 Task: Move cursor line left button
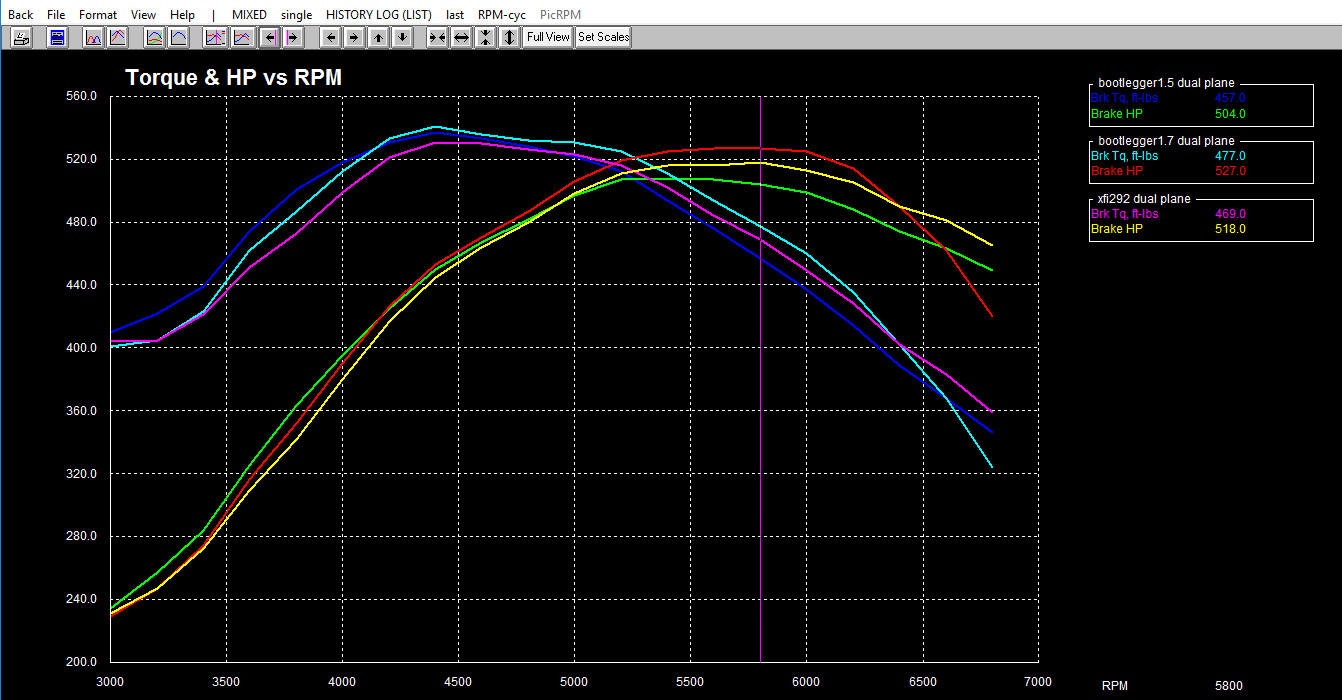coord(269,38)
